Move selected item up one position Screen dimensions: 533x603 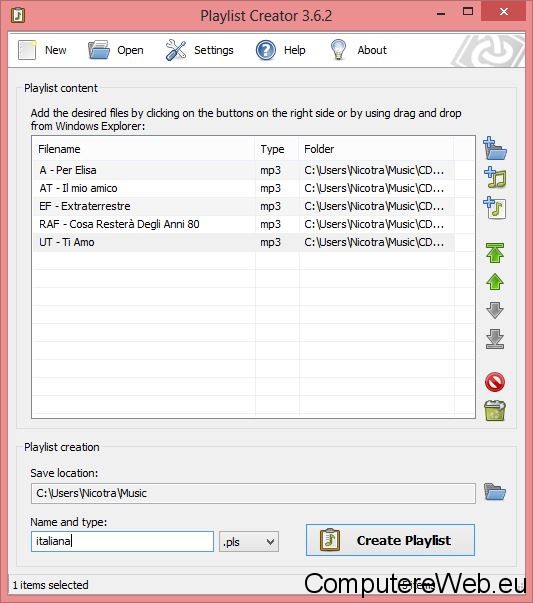click(495, 282)
